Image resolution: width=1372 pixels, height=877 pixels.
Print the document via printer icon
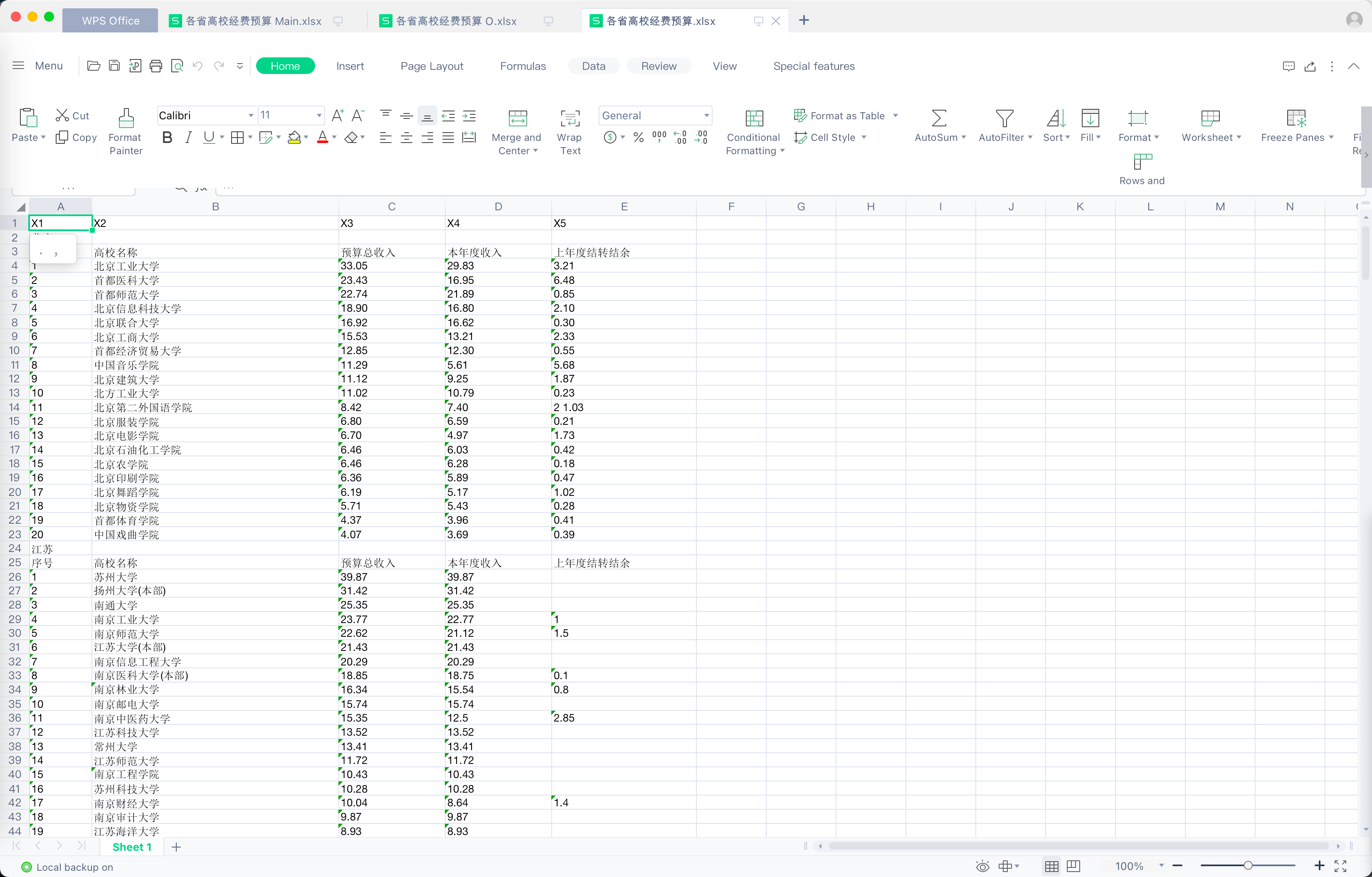(155, 66)
